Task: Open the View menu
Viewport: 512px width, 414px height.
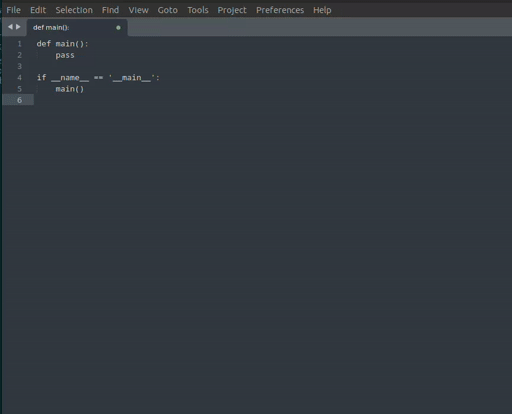Action: tap(138, 10)
